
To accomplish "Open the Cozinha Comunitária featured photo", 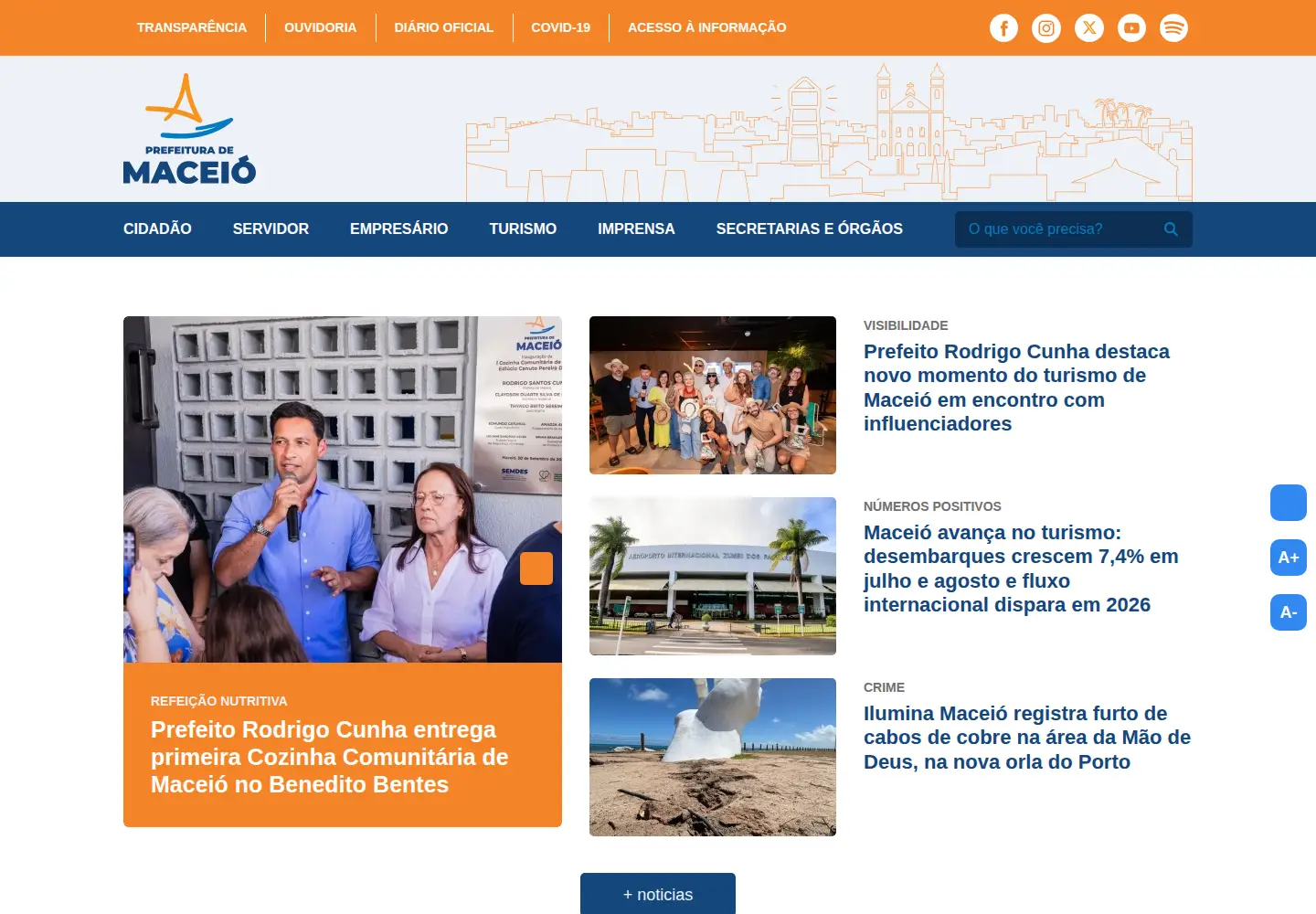I will (x=343, y=489).
